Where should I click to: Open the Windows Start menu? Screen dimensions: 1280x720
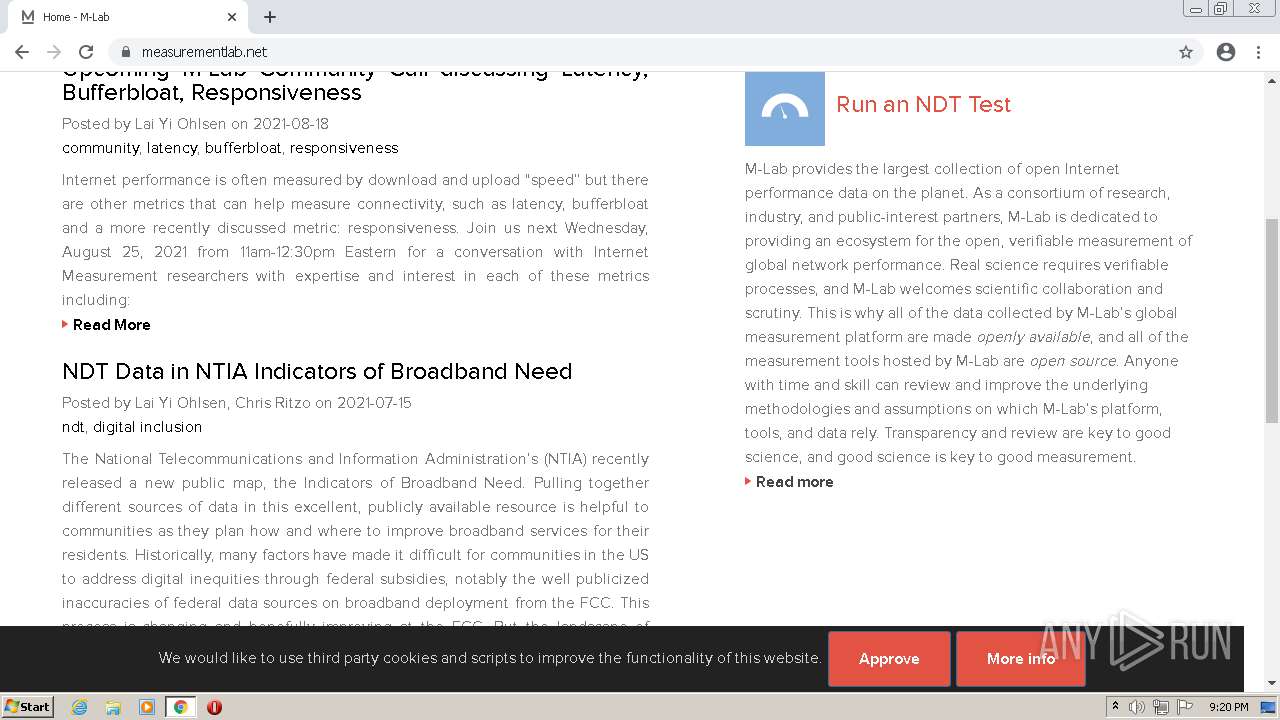[x=28, y=707]
